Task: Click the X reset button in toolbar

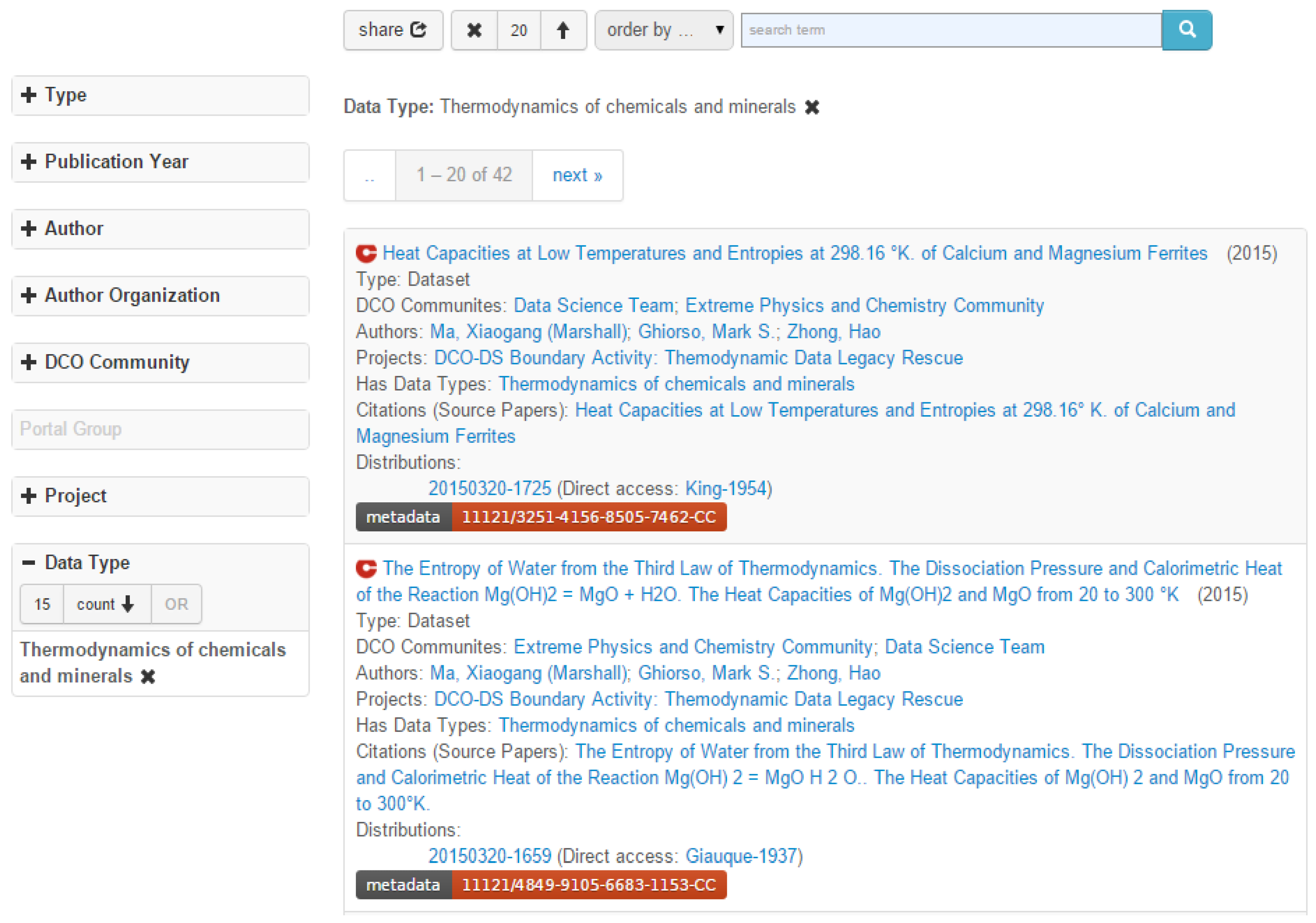Action: 474,30
